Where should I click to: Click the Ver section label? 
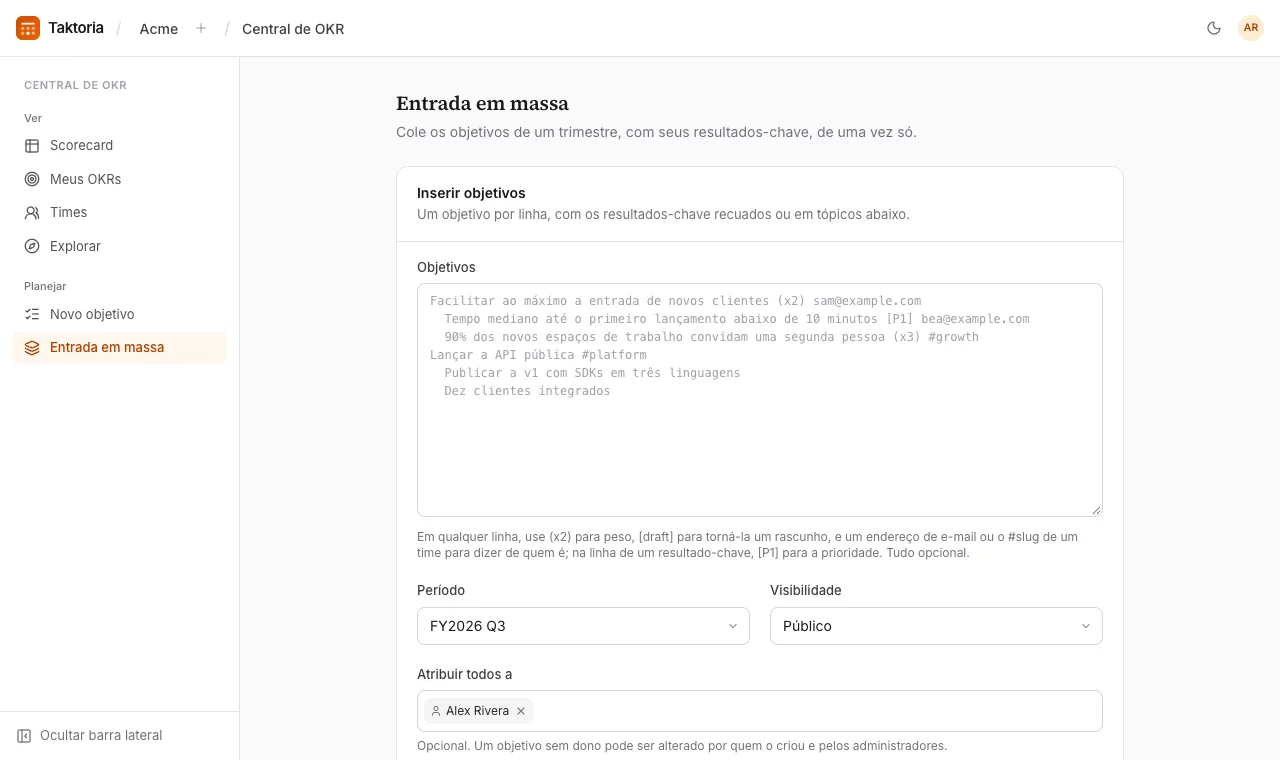[33, 119]
